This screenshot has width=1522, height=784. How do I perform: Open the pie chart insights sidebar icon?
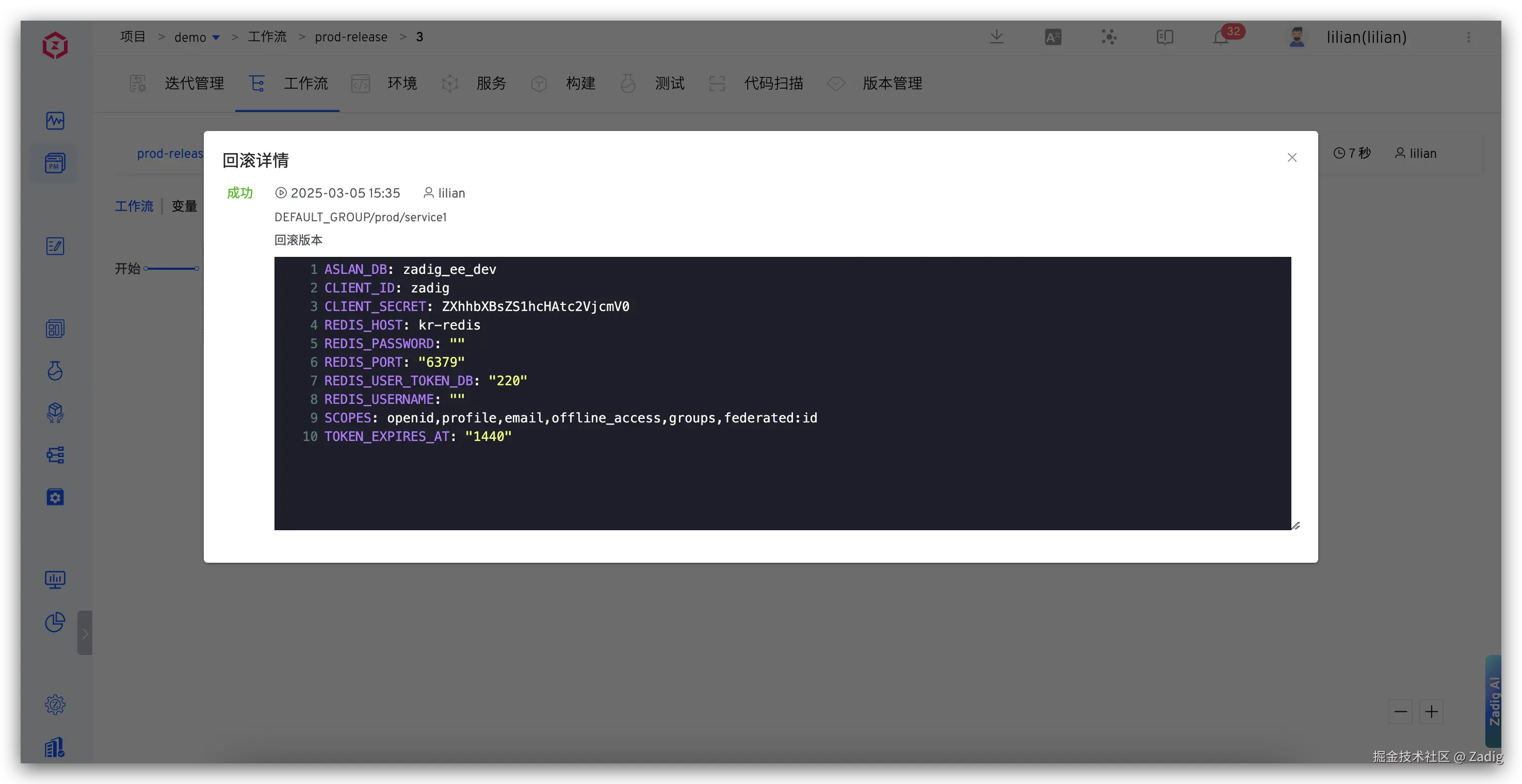(55, 622)
